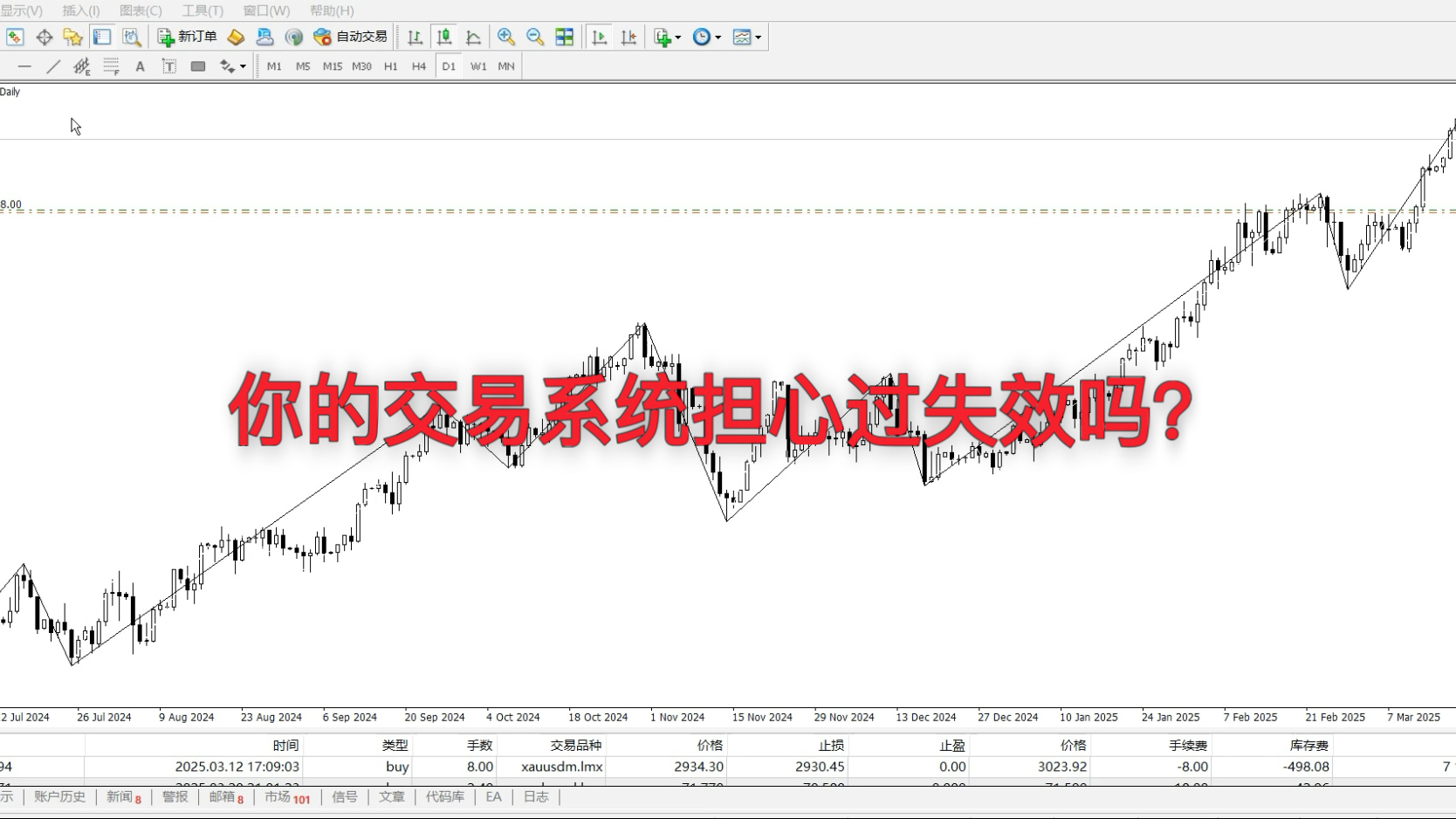Switch to 文章 articles tab

tap(392, 796)
